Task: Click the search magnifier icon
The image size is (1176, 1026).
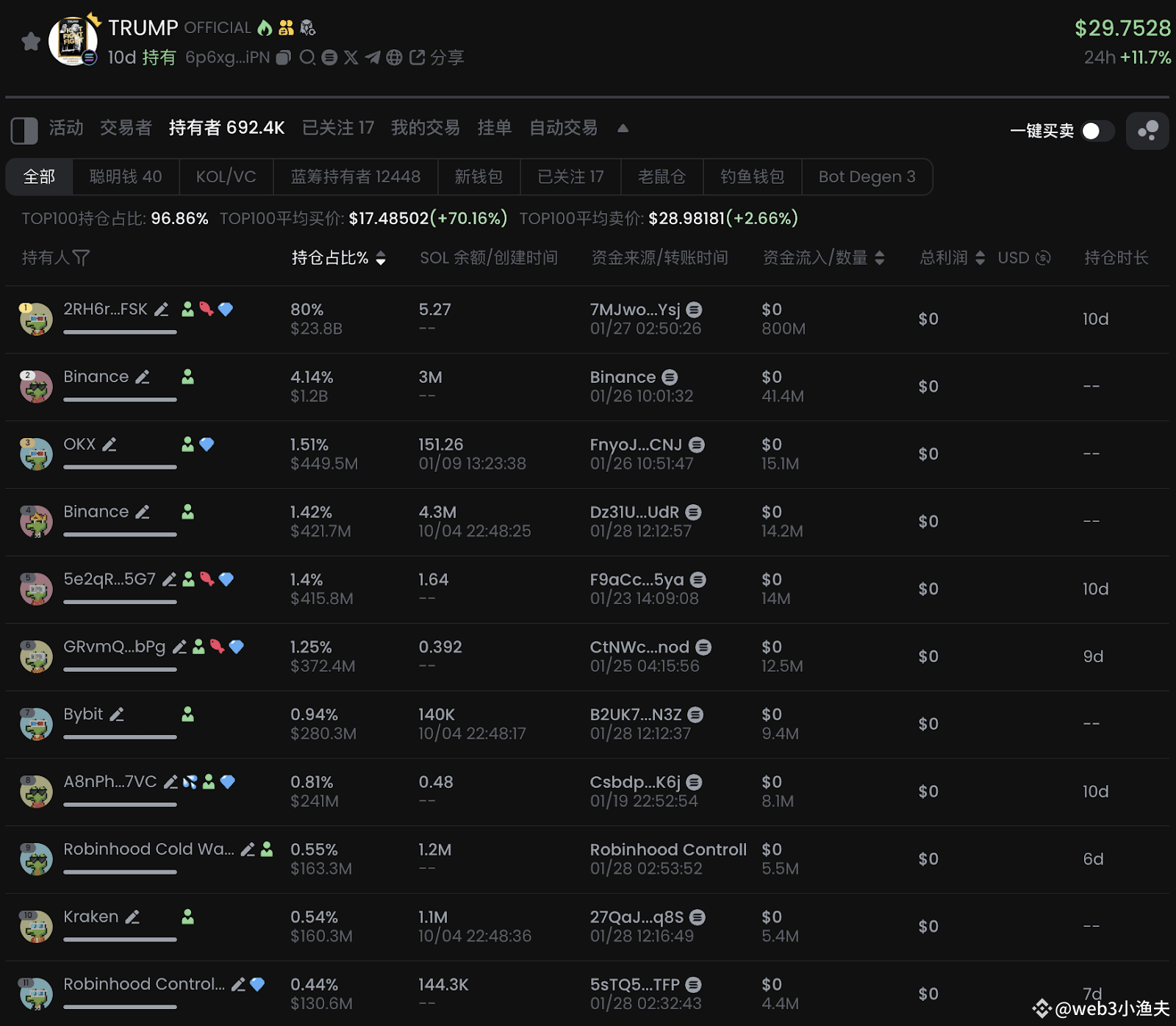Action: click(308, 57)
